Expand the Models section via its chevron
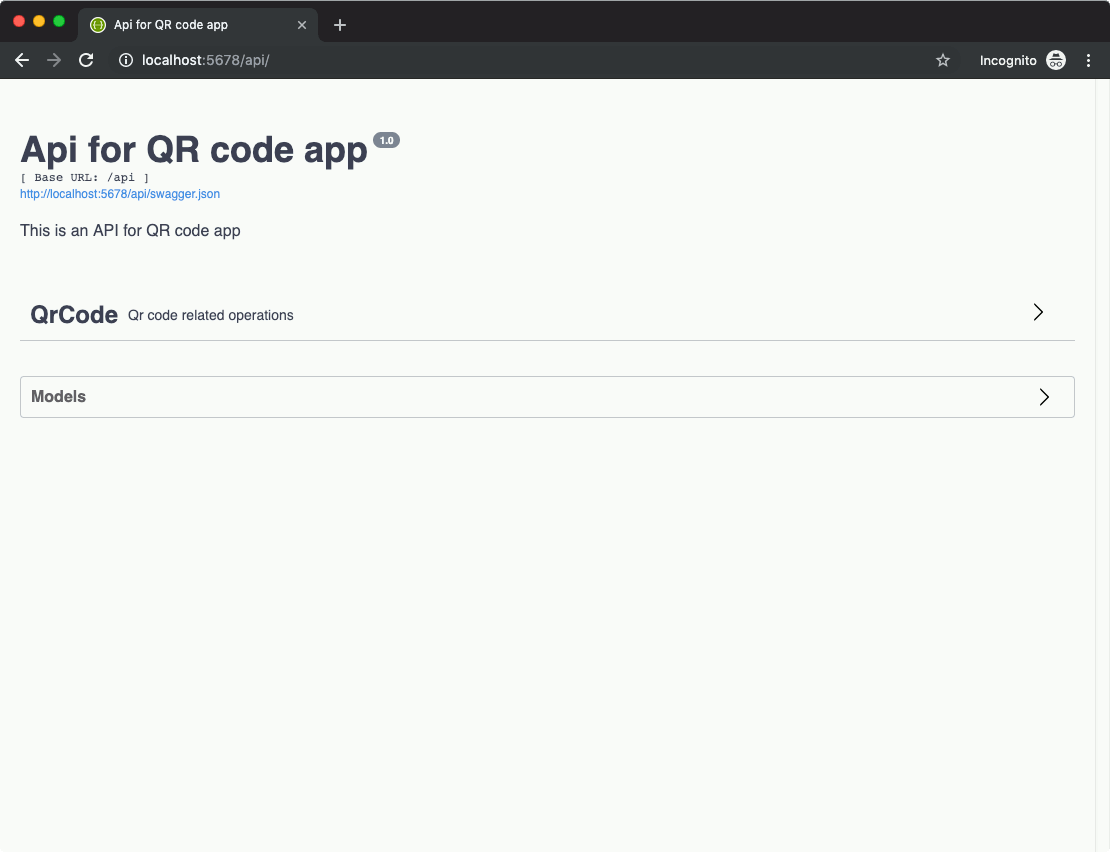 click(1044, 397)
